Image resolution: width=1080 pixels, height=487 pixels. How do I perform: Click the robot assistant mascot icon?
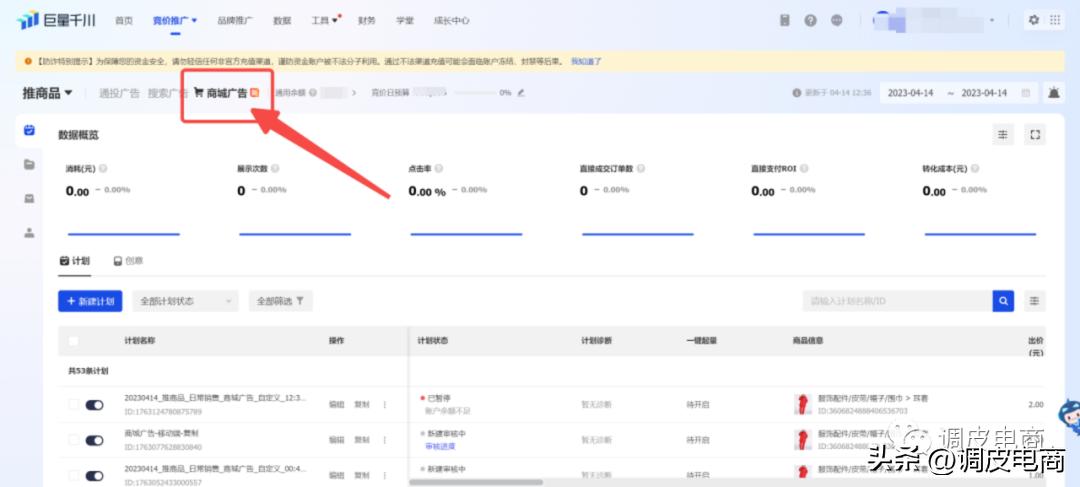pyautogui.click(x=1070, y=417)
